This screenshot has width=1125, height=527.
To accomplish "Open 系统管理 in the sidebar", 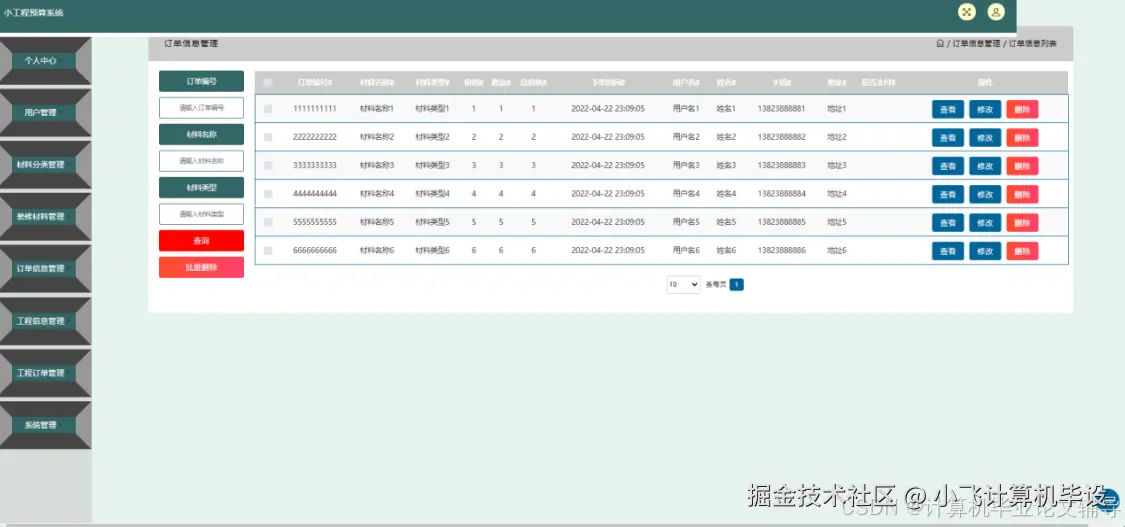I will point(44,425).
